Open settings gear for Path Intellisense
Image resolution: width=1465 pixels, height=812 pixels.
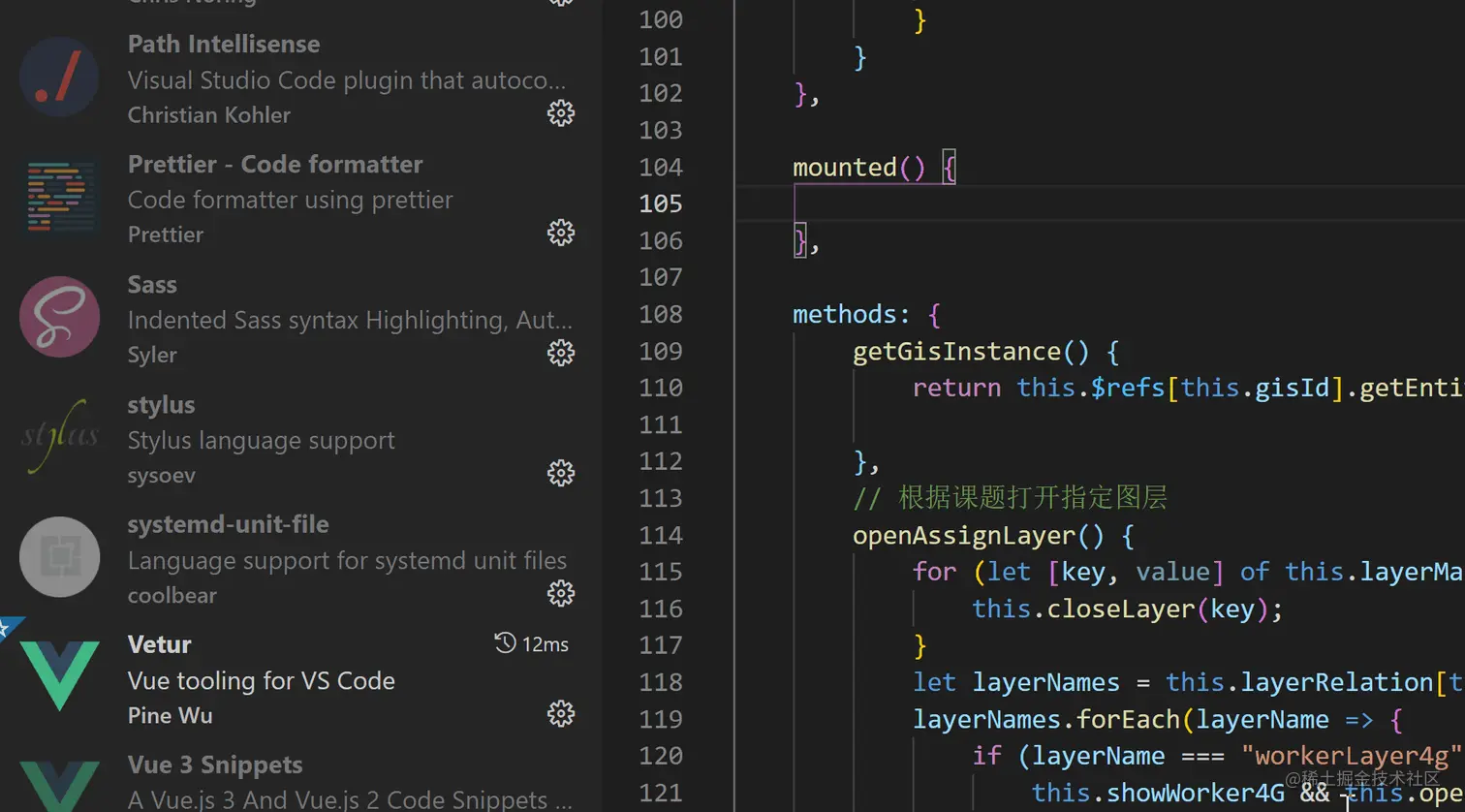point(561,113)
